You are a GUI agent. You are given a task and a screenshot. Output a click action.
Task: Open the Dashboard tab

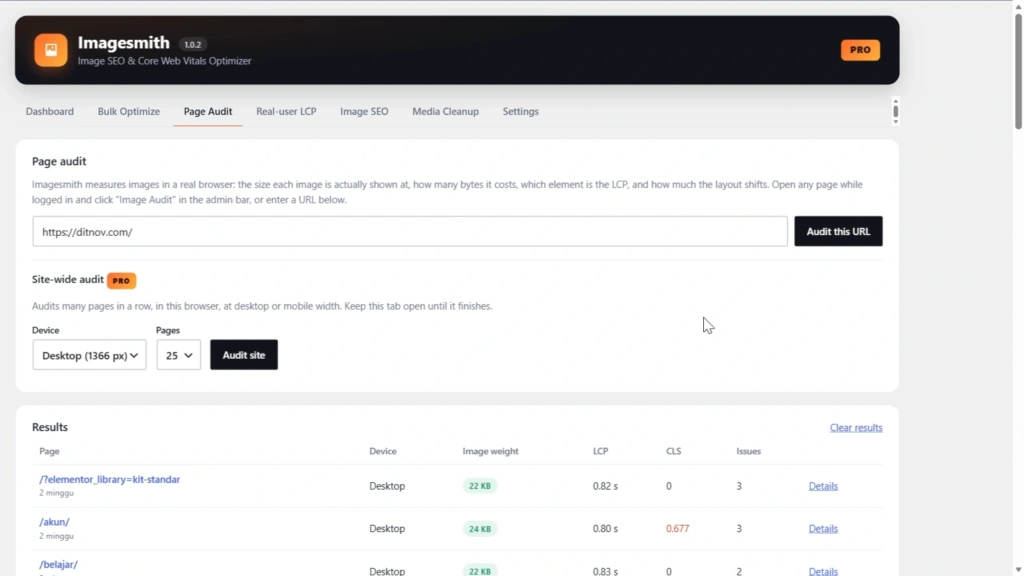click(50, 111)
